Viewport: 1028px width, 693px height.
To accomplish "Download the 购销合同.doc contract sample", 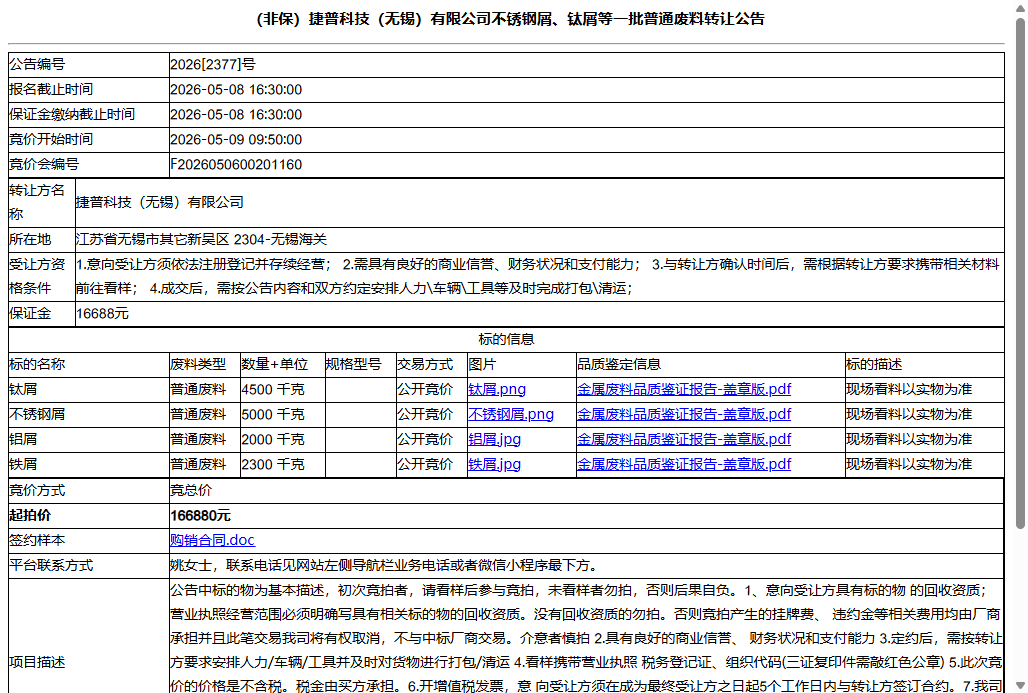I will coord(212,540).
